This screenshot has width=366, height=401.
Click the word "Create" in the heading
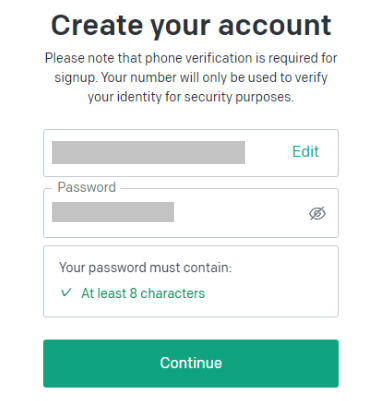97,25
